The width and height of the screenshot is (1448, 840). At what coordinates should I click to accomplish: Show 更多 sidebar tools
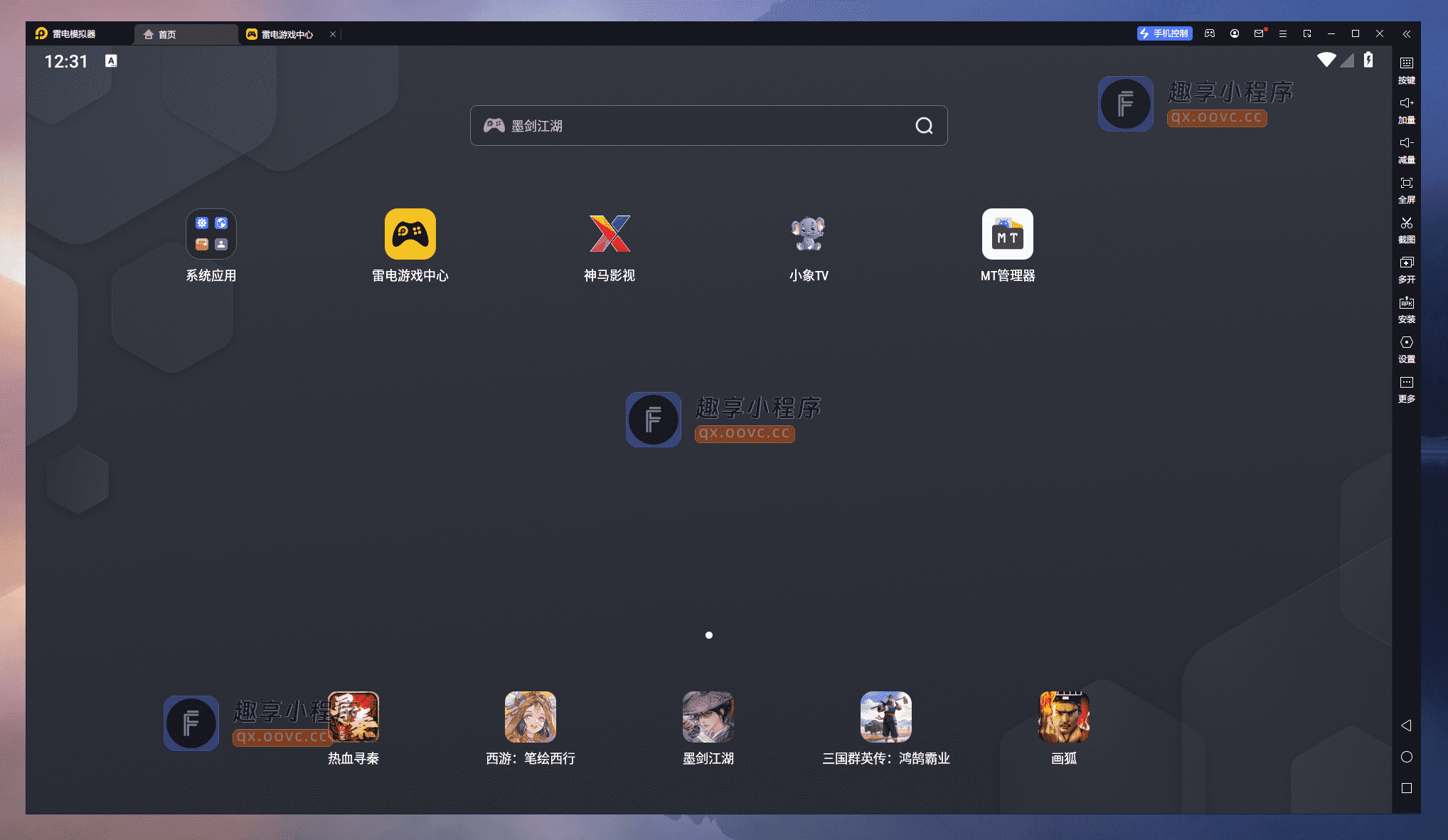1407,389
